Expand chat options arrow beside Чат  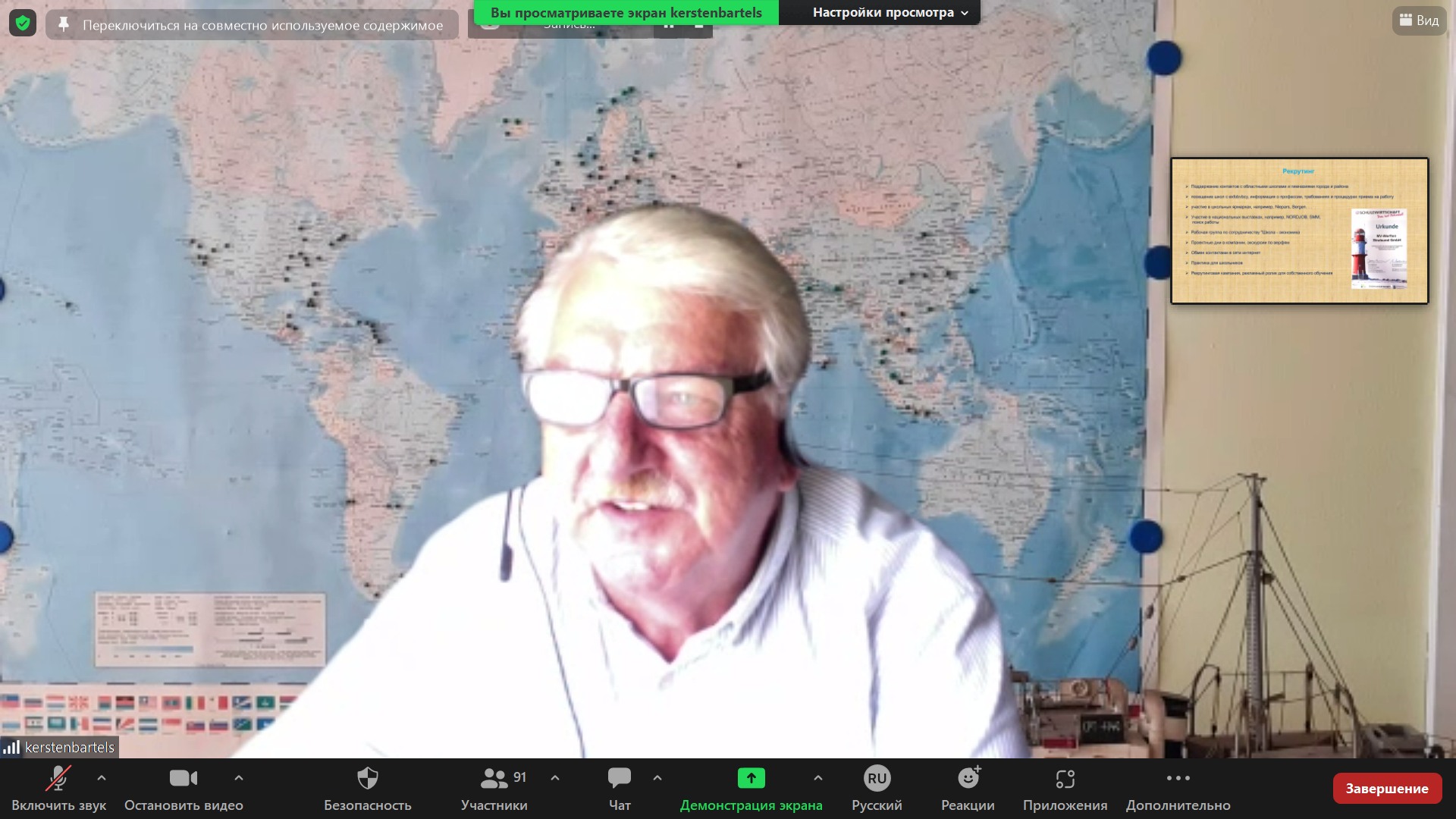pos(657,778)
